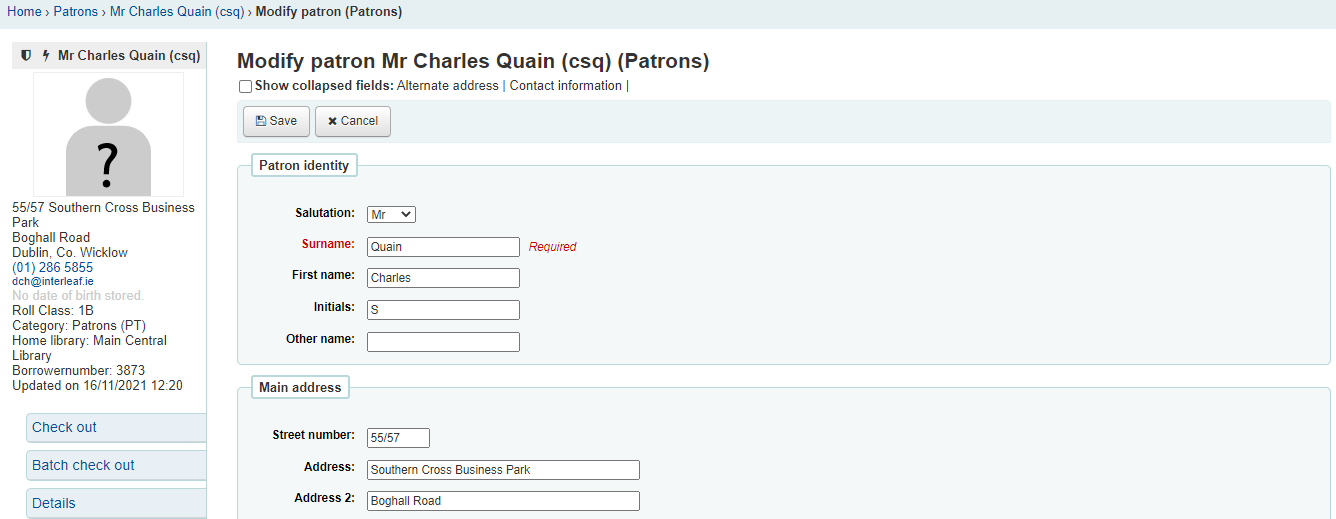Click the patron phone number link
Screen dimensions: 1336x519
[x=52, y=268]
